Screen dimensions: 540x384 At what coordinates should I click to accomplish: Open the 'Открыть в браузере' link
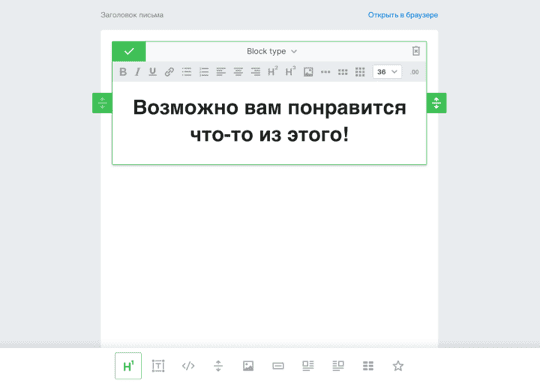(x=403, y=15)
